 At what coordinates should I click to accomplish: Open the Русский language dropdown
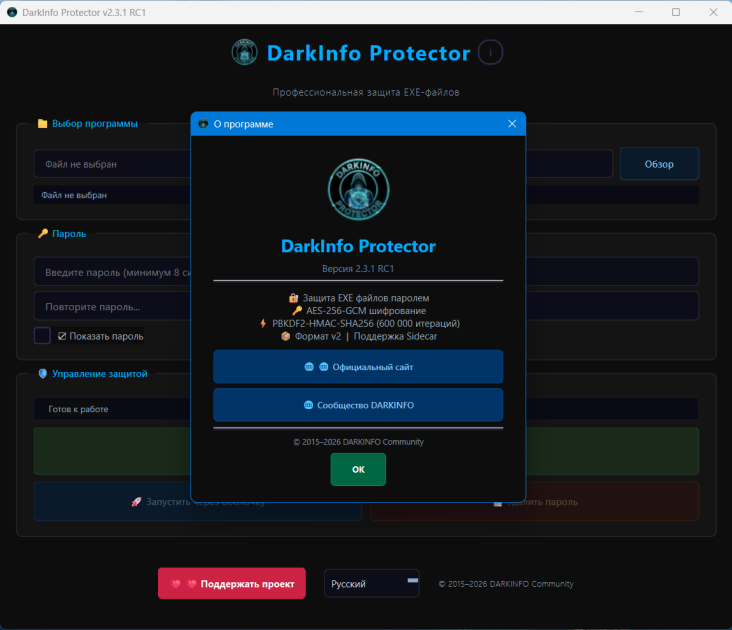(x=372, y=583)
